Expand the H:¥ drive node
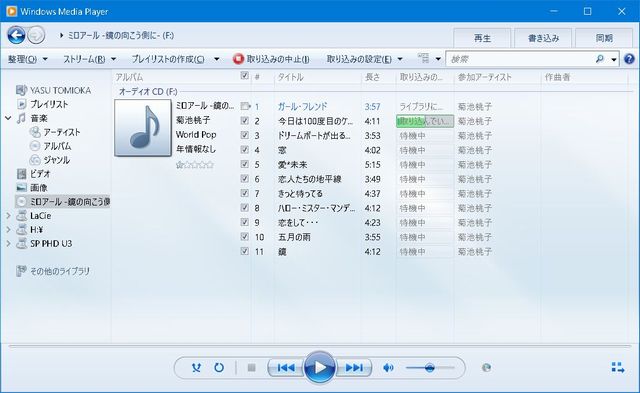 coord(8,229)
